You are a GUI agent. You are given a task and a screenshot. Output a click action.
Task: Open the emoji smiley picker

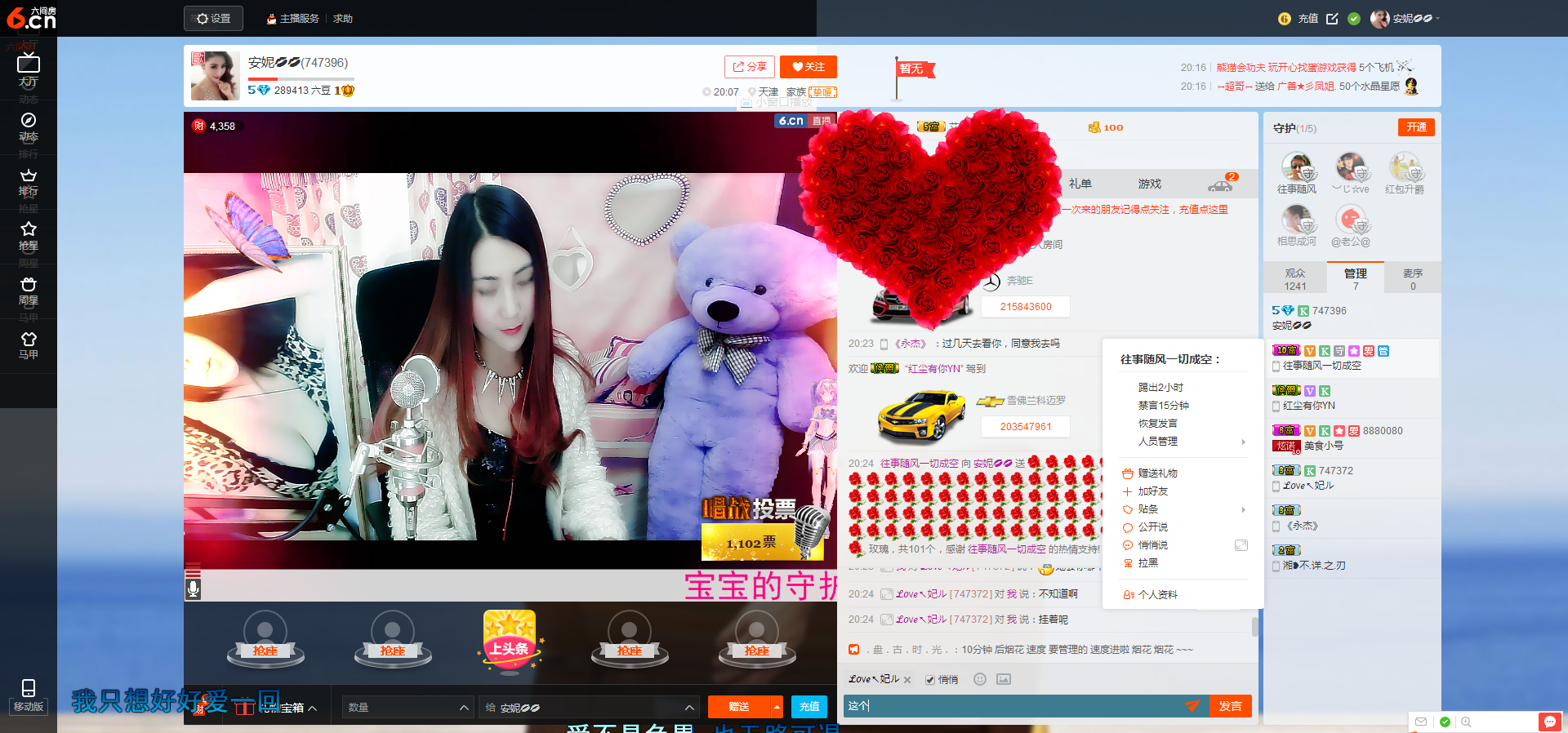point(980,679)
